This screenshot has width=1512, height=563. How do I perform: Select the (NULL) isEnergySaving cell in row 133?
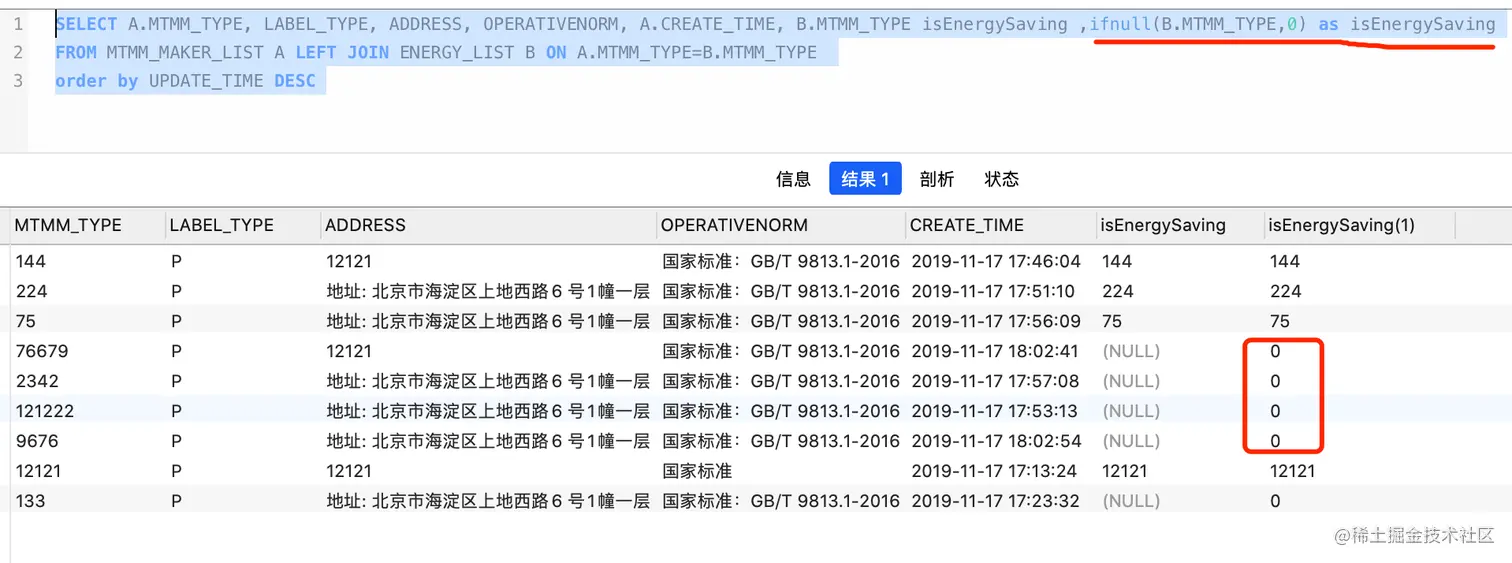click(1131, 501)
